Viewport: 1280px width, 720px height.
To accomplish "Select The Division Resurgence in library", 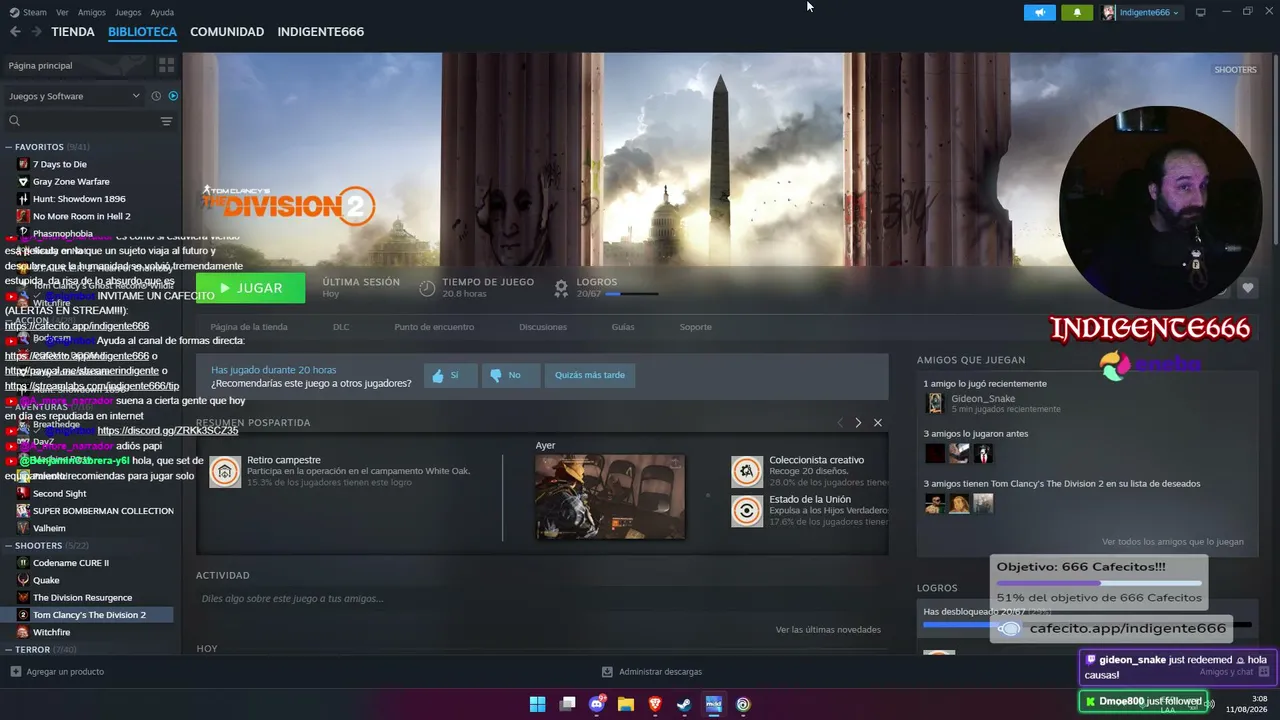I will [82, 598].
